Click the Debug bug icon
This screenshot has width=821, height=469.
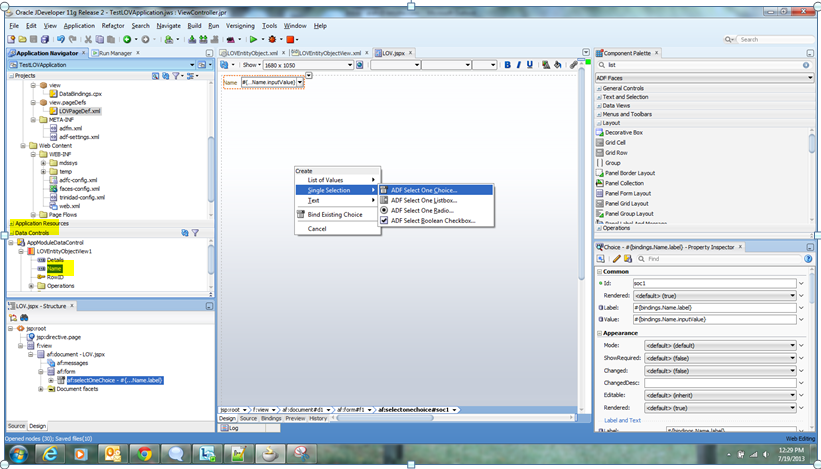coord(272,39)
